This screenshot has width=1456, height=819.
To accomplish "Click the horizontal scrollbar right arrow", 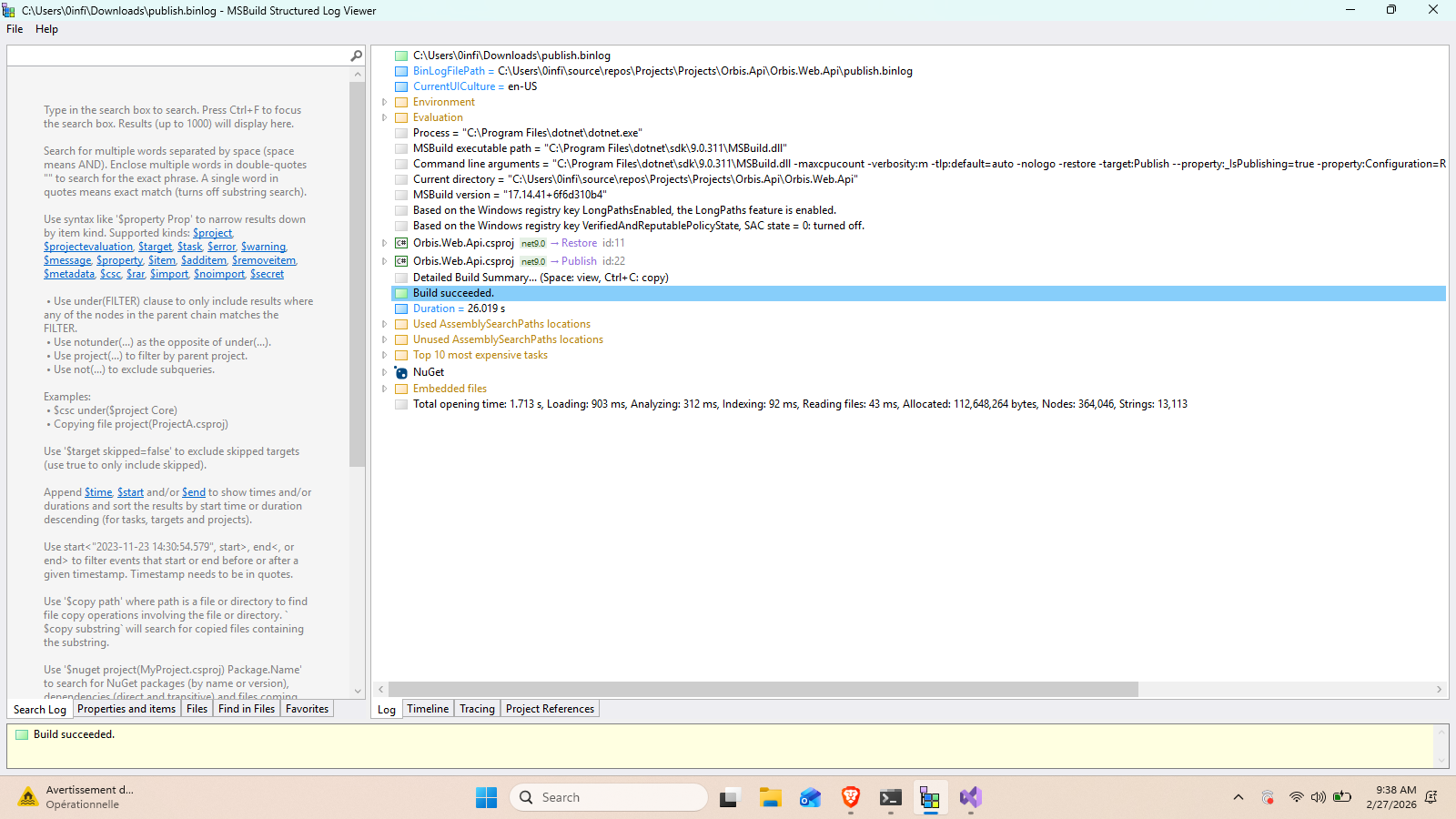I will (x=1440, y=689).
